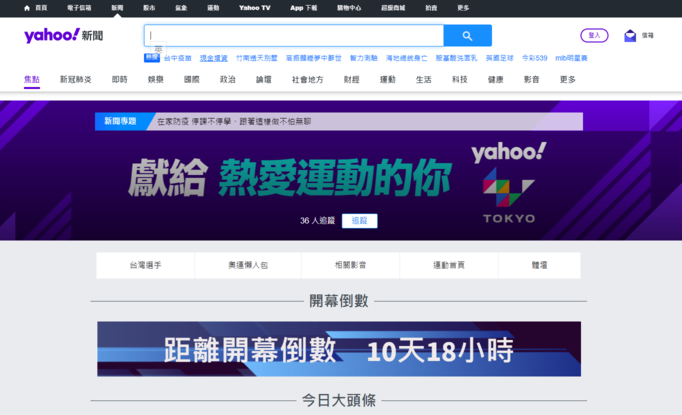Screen dimensions: 682x415
Task: Click the 今日大頭條 section heading
Action: (339, 400)
